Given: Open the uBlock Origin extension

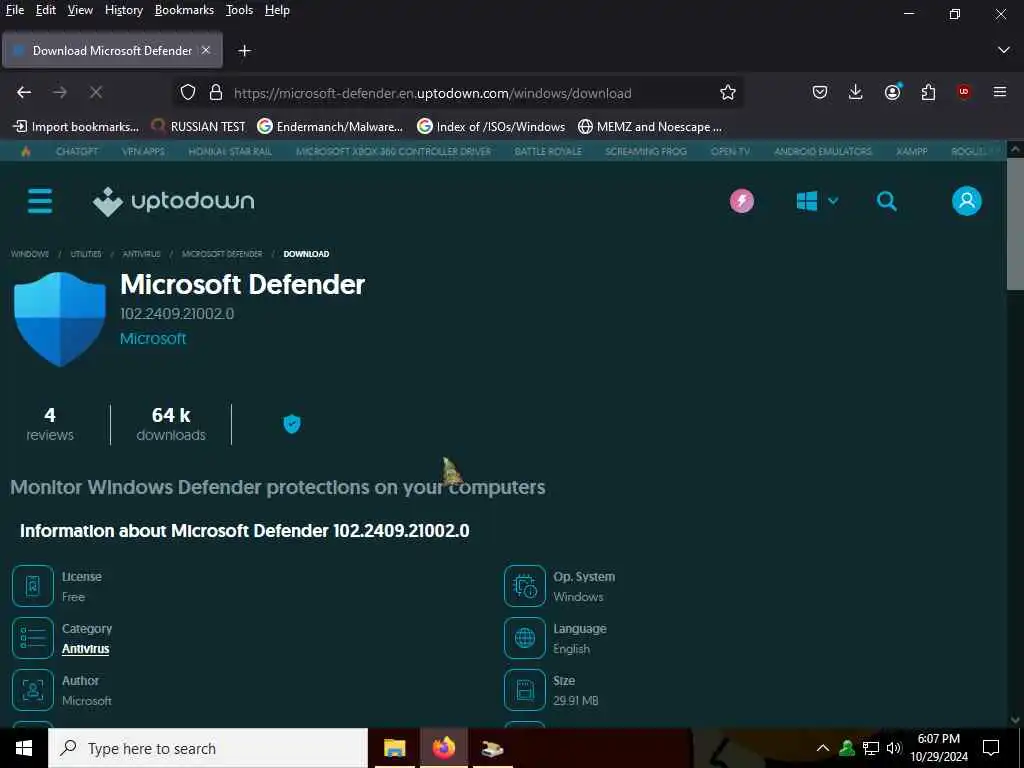Looking at the screenshot, I should (x=964, y=93).
